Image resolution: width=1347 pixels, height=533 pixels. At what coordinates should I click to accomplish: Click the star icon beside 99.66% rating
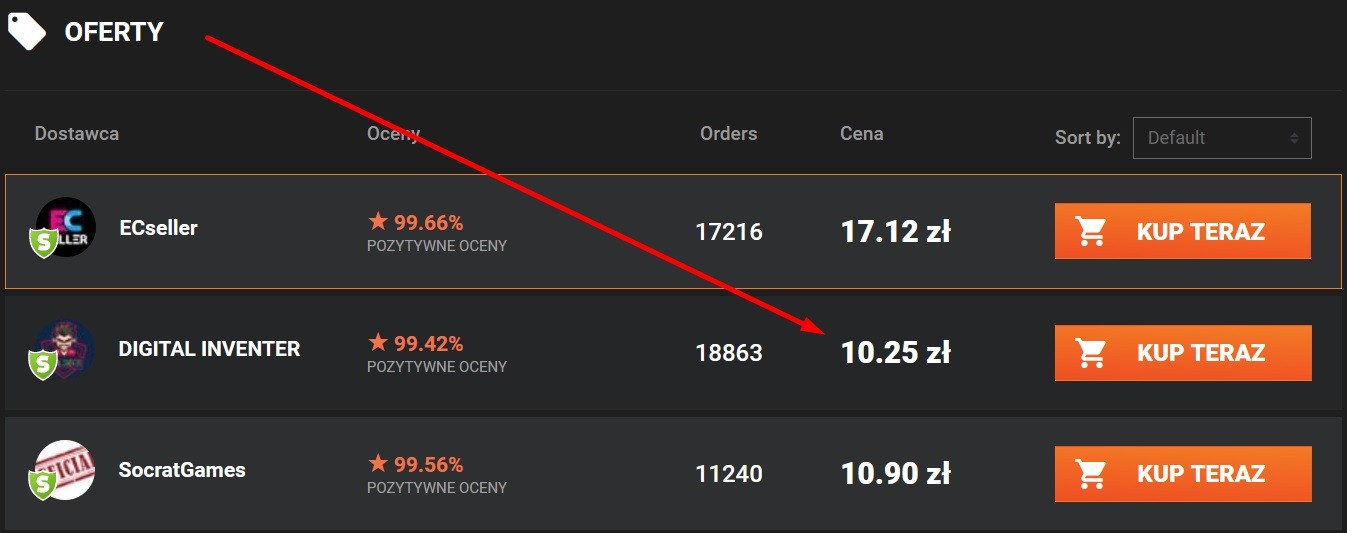coord(378,221)
